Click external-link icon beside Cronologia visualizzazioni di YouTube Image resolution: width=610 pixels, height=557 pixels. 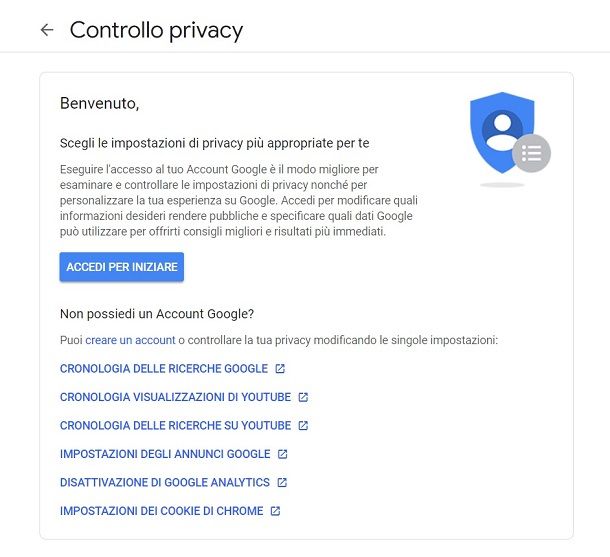coord(303,397)
